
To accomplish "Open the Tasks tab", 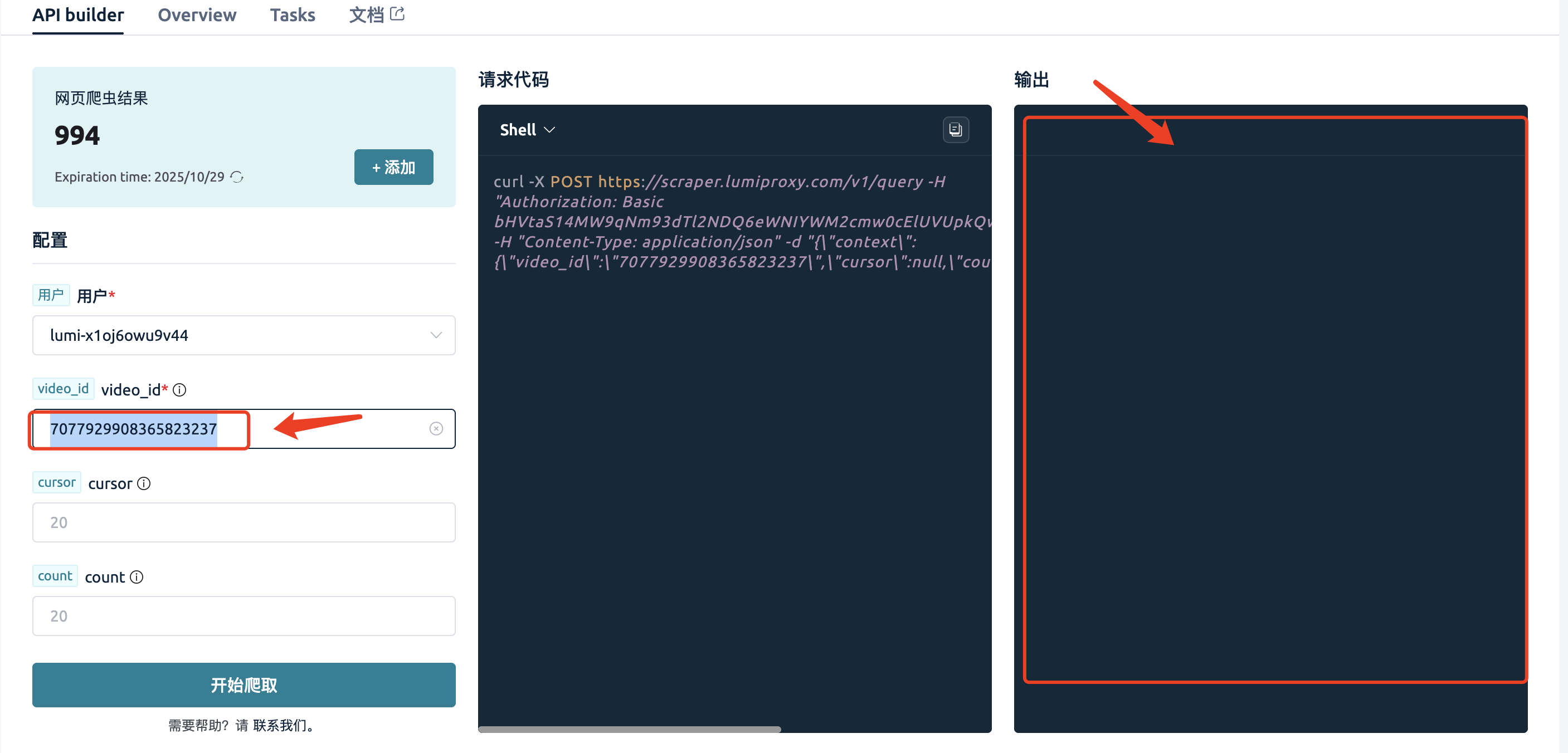I will [x=292, y=15].
